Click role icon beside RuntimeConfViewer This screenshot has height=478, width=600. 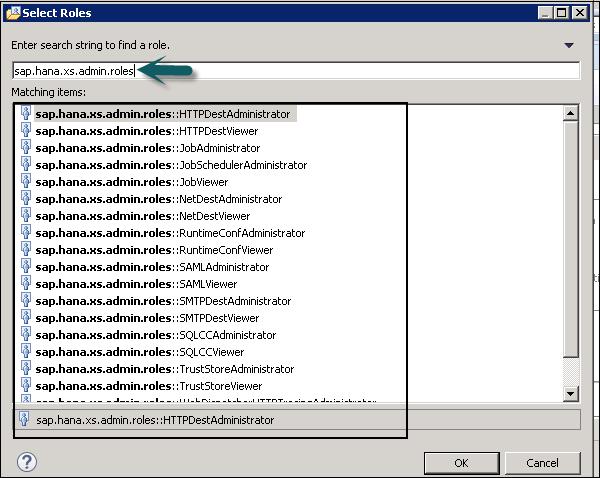tap(26, 249)
